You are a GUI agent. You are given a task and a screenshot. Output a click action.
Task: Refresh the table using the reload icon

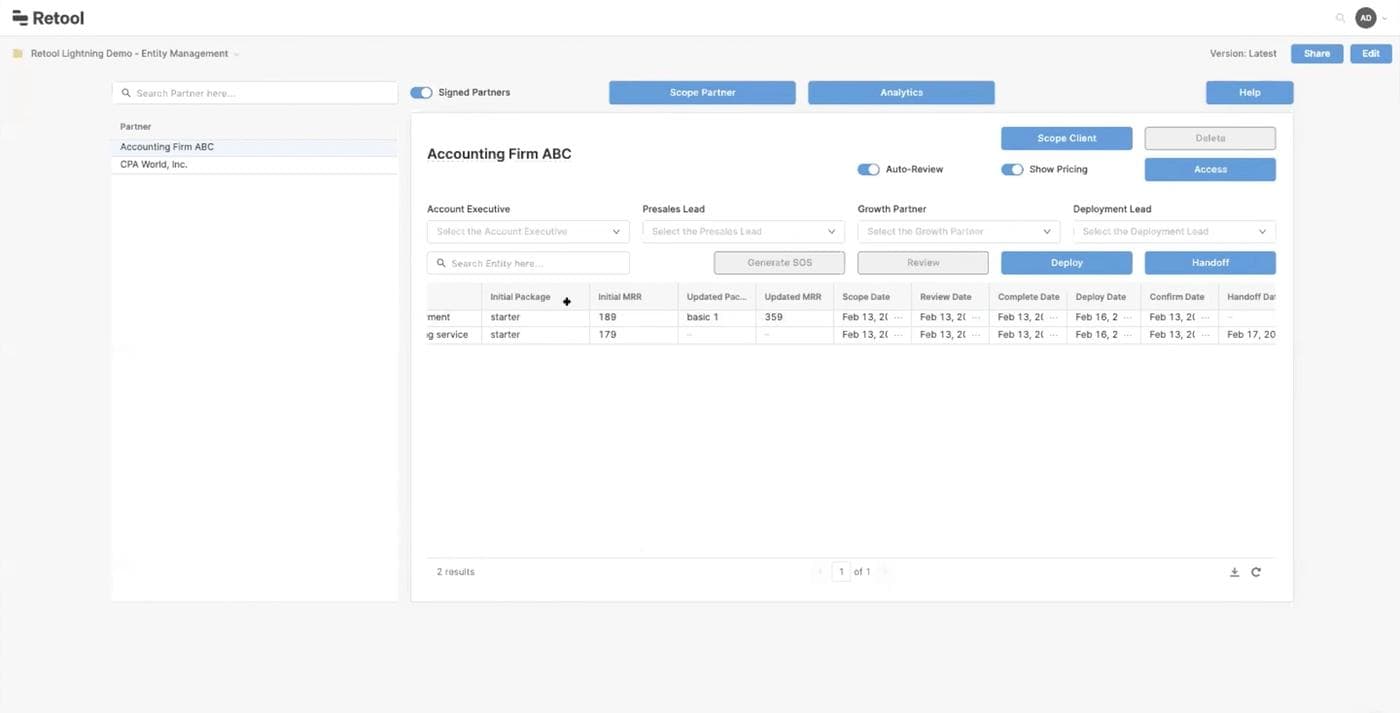pyautogui.click(x=1256, y=571)
